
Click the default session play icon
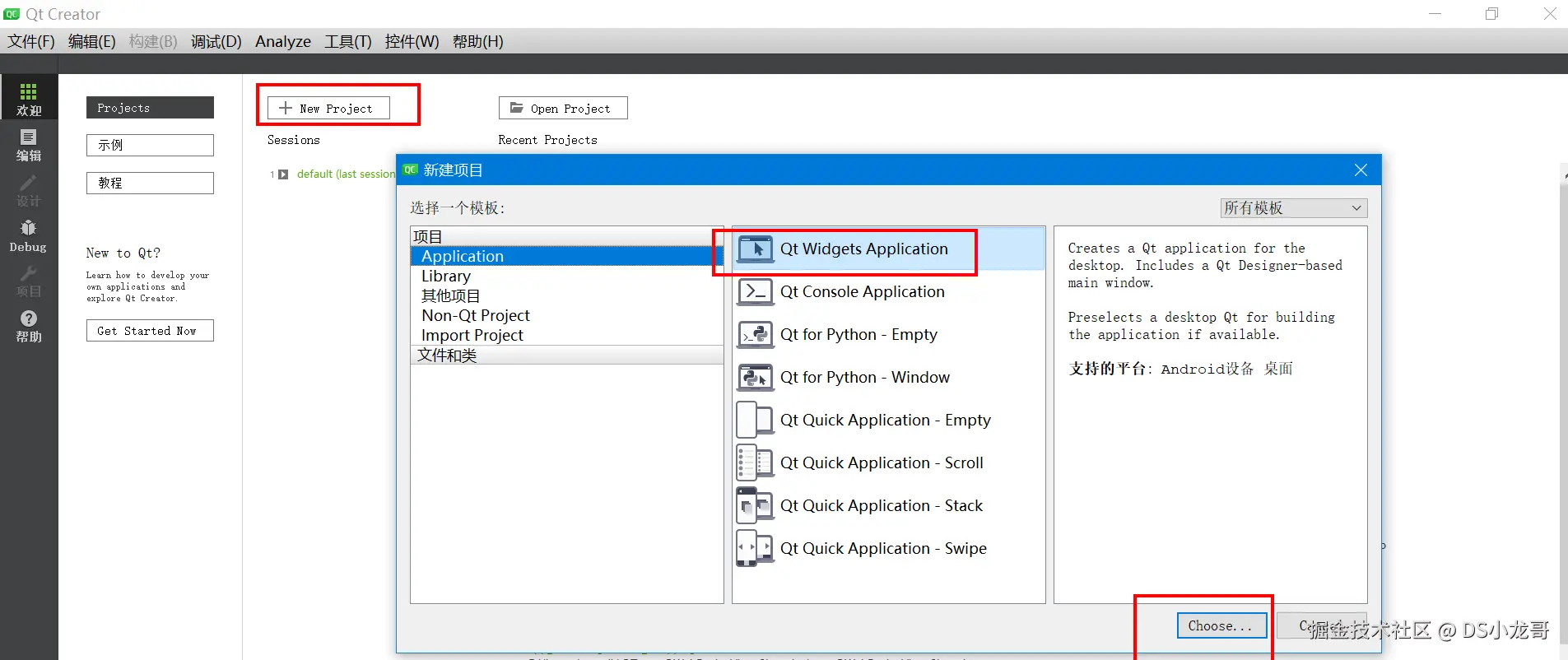(283, 174)
